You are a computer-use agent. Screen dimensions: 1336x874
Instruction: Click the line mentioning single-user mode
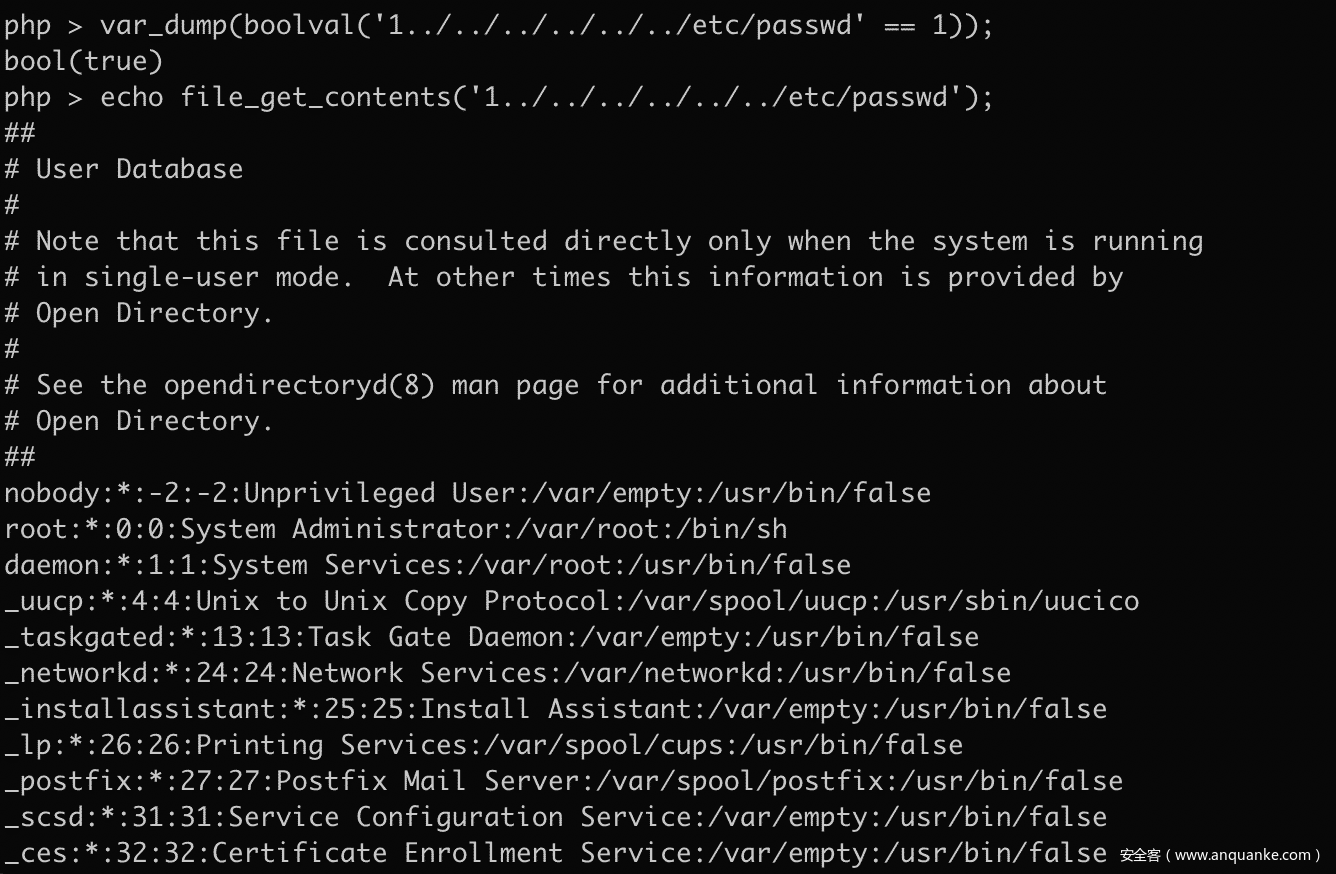563,277
